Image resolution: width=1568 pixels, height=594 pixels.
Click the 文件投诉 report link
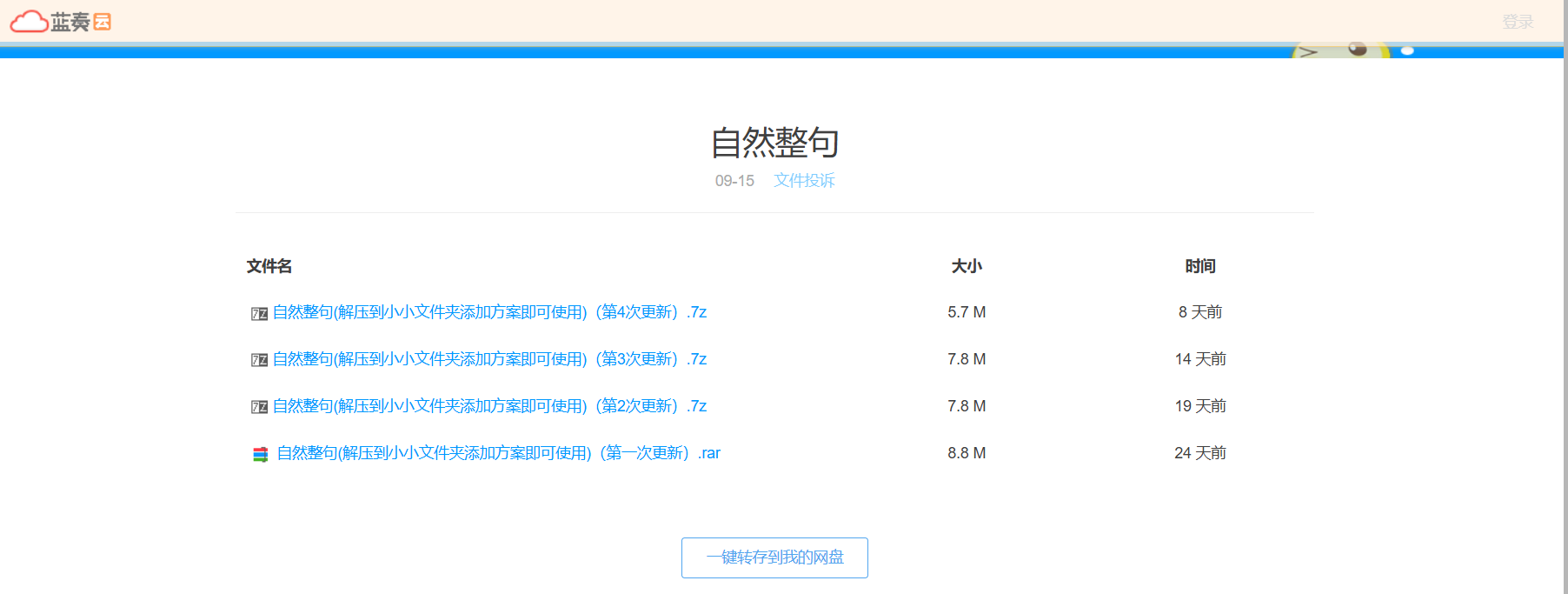tap(804, 180)
